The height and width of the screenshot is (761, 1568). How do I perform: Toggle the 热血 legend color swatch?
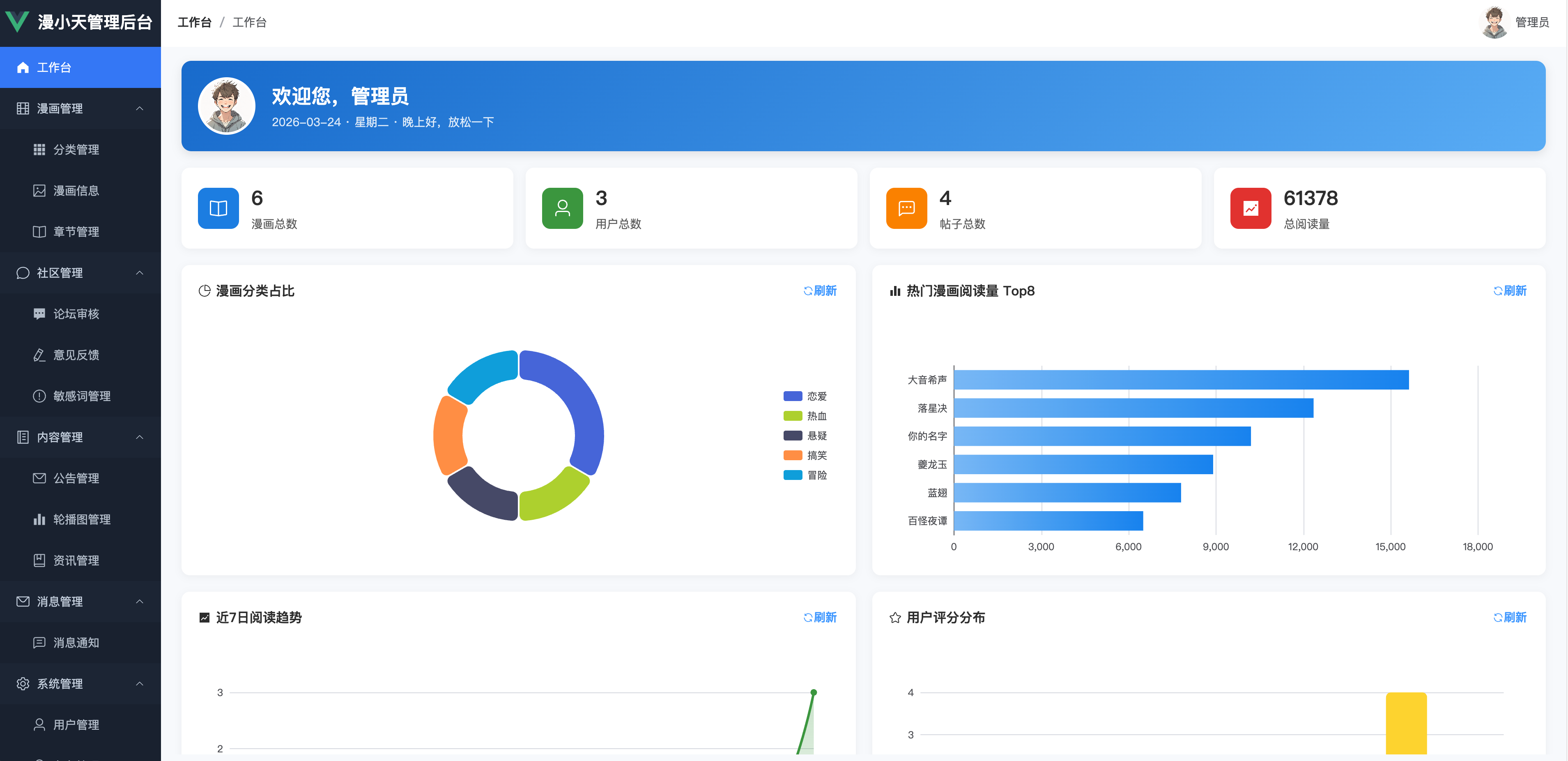(x=793, y=416)
